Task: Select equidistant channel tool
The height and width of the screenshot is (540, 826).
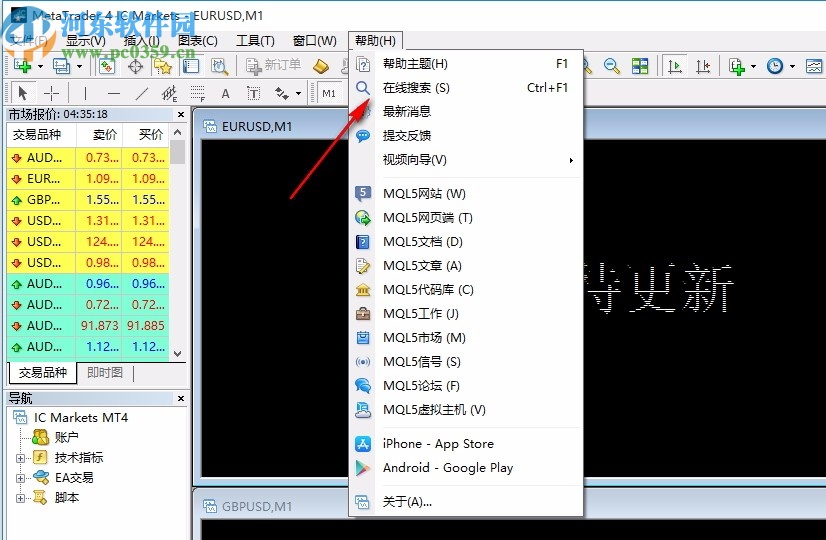Action: pyautogui.click(x=170, y=94)
